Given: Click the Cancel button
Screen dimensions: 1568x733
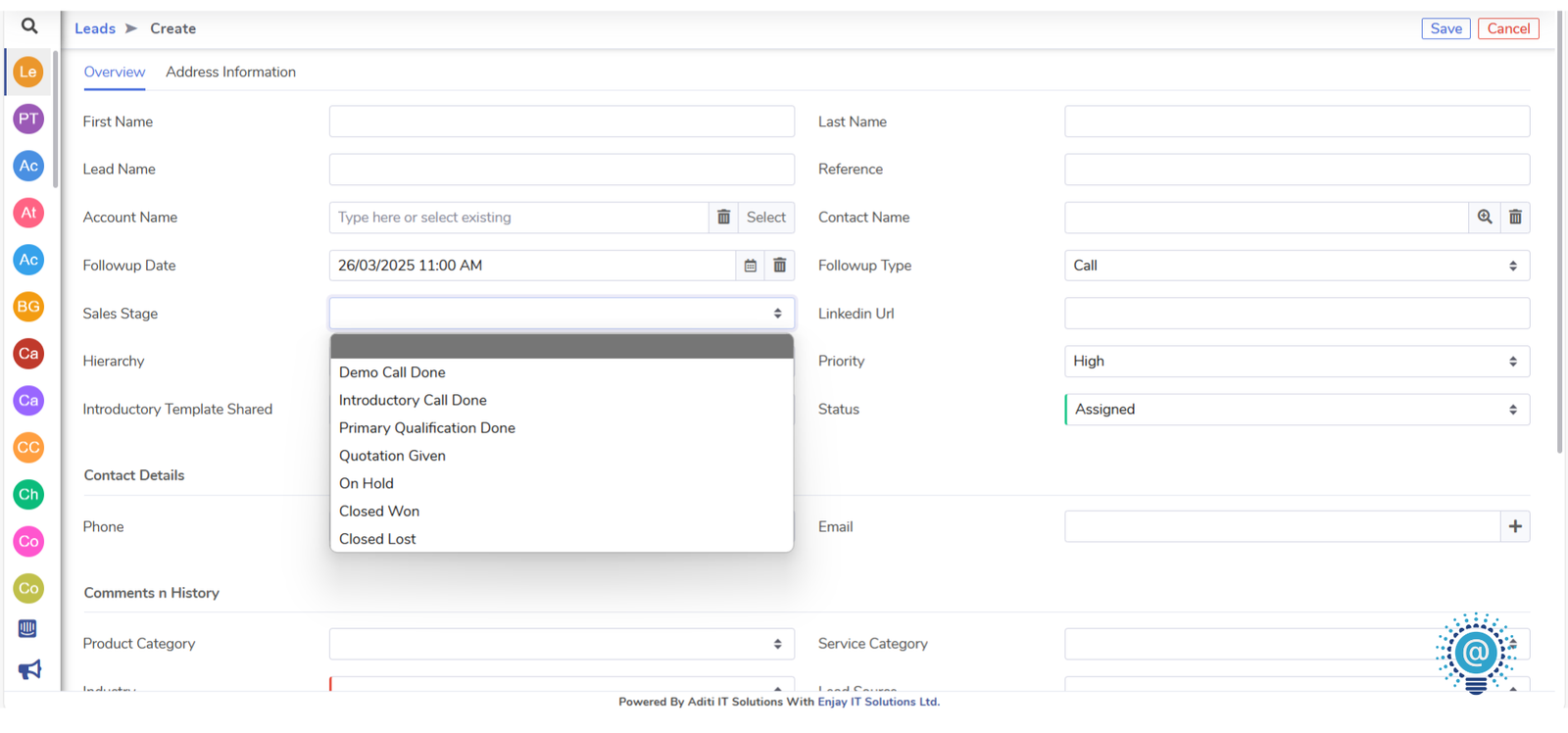Looking at the screenshot, I should click(1508, 28).
